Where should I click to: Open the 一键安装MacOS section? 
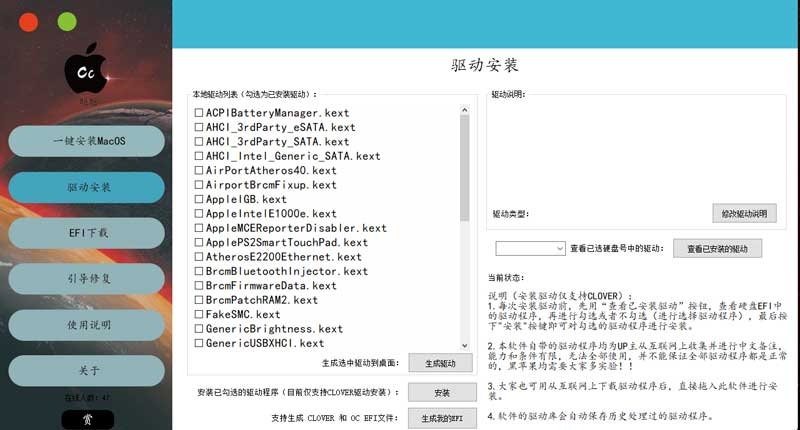click(x=87, y=141)
